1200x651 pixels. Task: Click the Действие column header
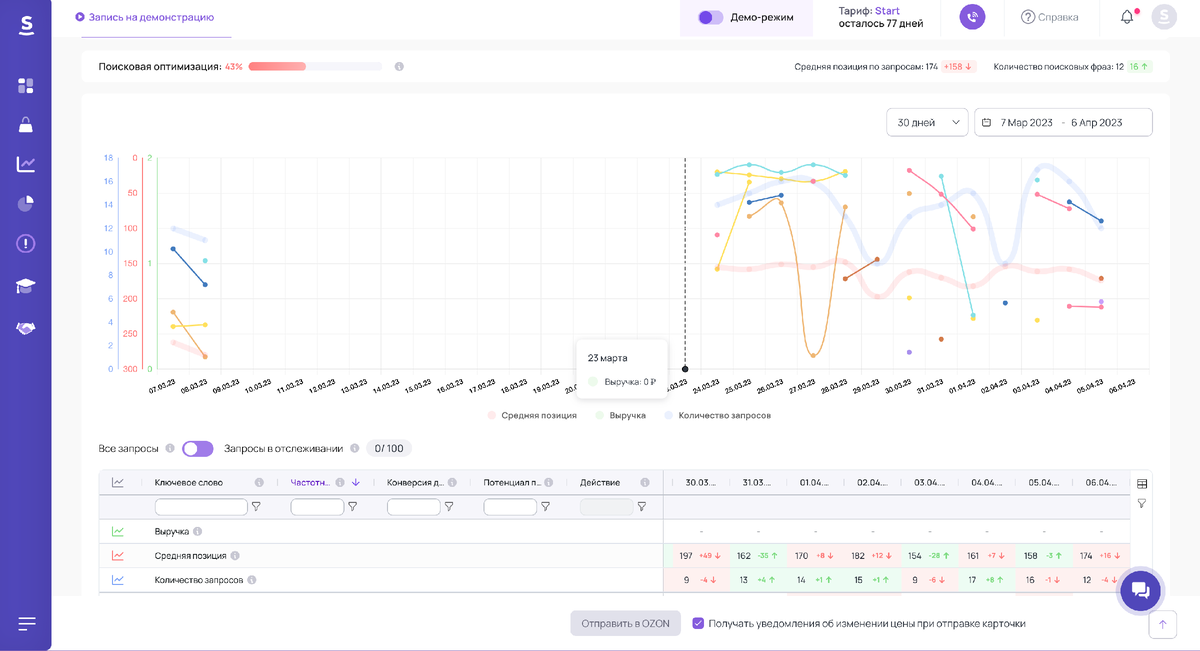(x=600, y=482)
